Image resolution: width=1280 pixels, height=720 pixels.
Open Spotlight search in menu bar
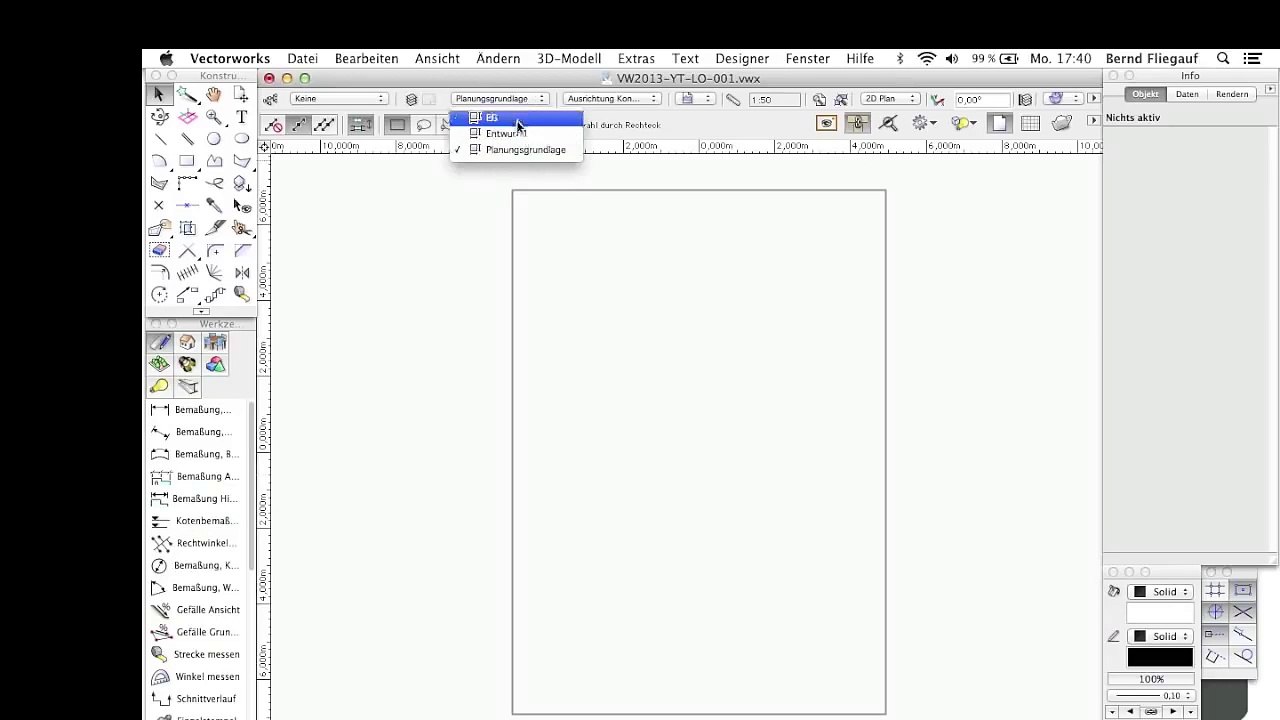click(1223, 59)
